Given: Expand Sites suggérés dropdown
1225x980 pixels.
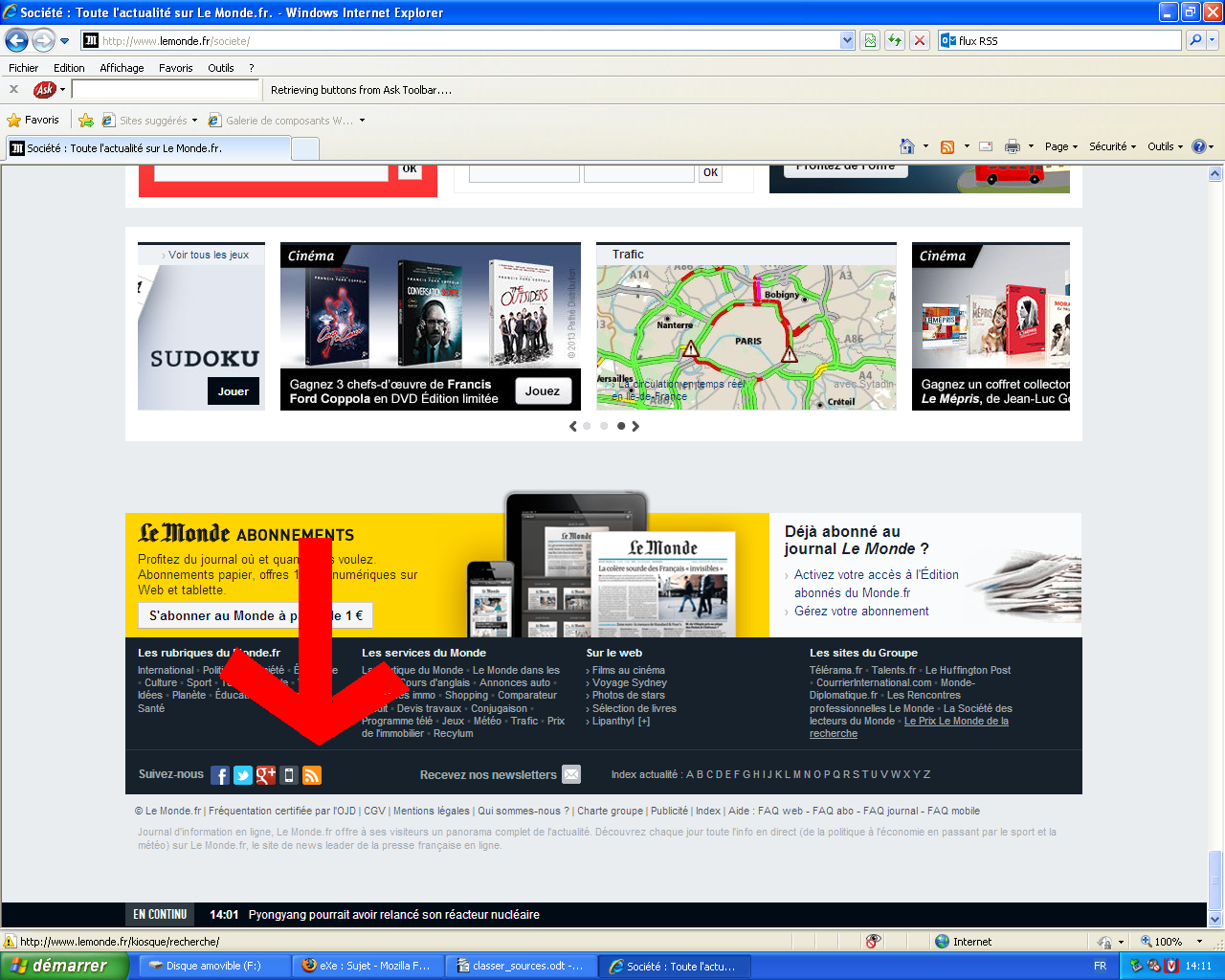Looking at the screenshot, I should click(194, 121).
